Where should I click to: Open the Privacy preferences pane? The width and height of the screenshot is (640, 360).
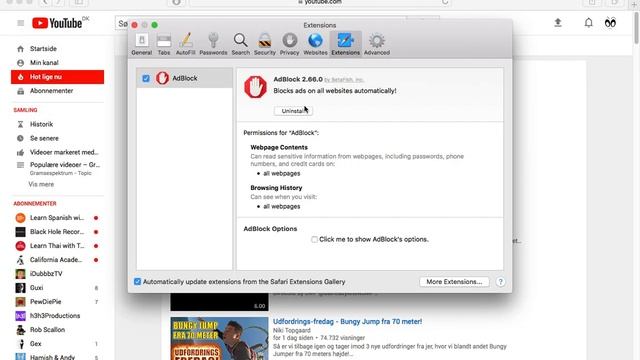click(x=289, y=44)
